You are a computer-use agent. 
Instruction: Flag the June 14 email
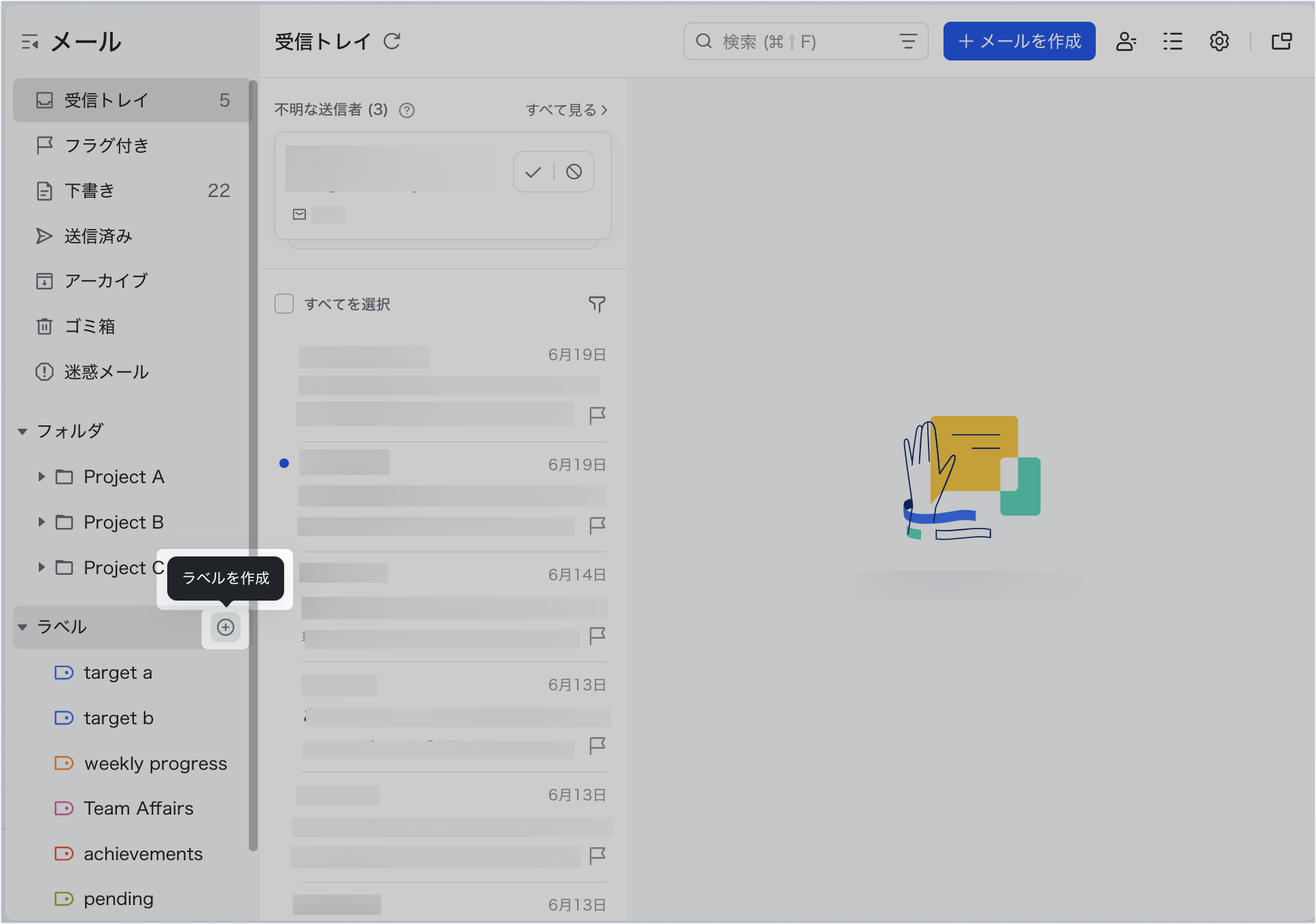pos(597,635)
